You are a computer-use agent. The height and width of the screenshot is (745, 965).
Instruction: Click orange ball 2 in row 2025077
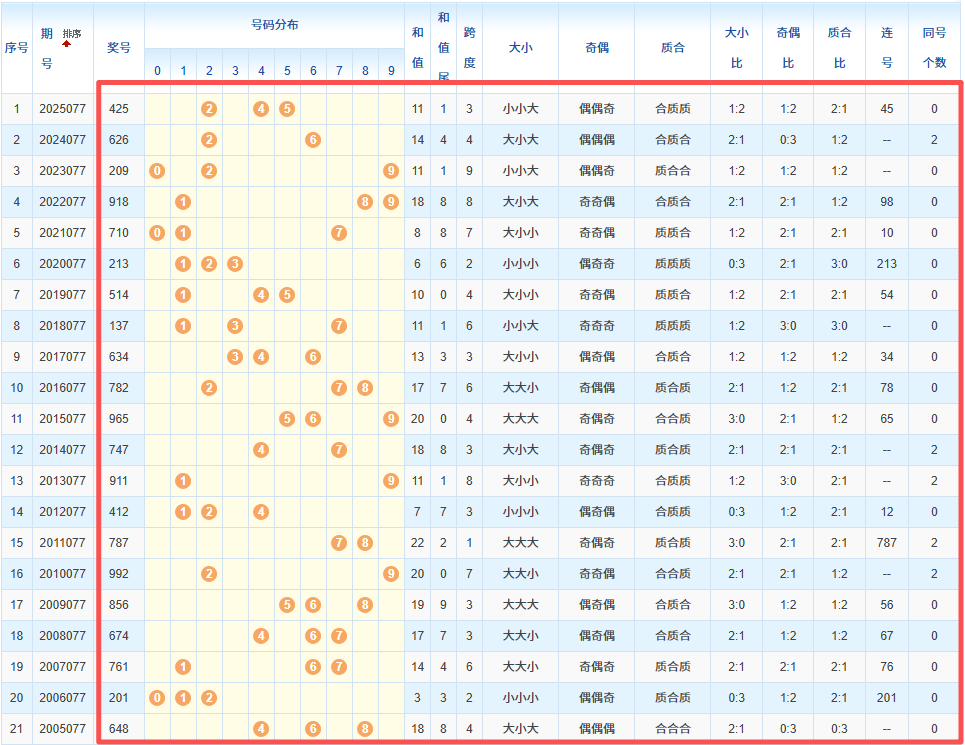click(x=209, y=110)
